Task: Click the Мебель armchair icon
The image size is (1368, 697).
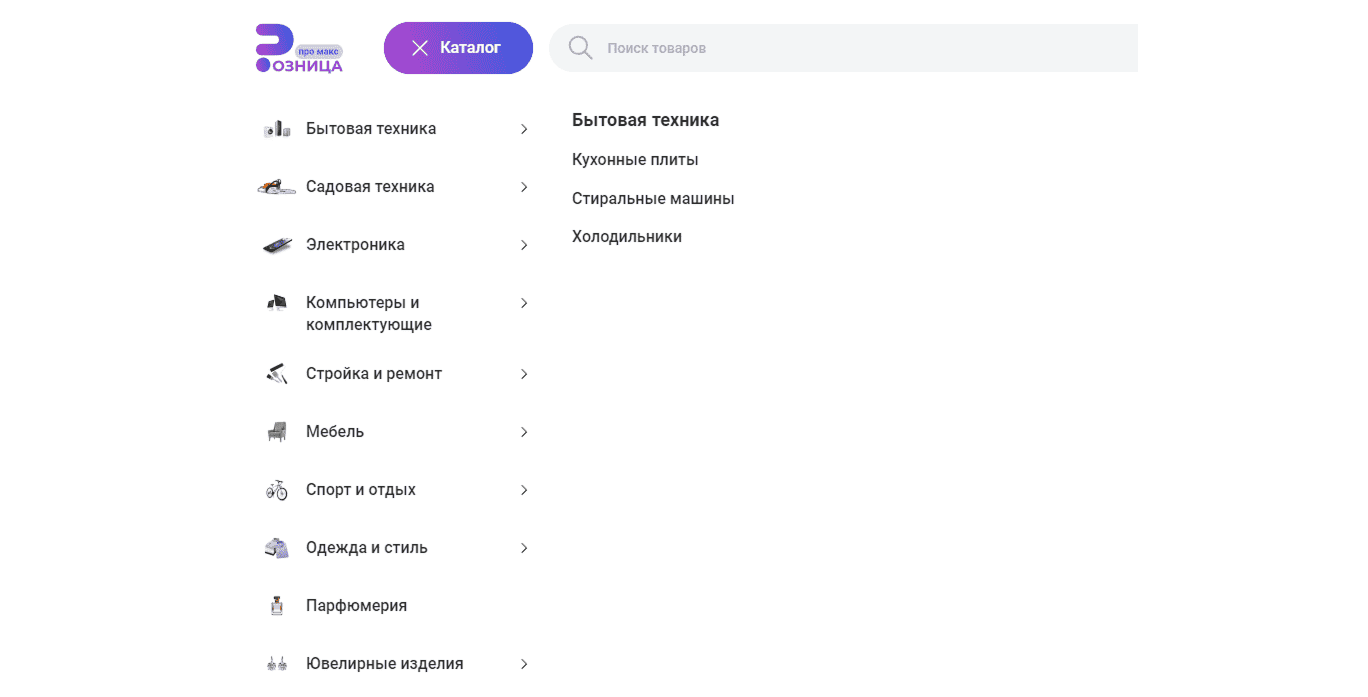Action: tap(277, 432)
